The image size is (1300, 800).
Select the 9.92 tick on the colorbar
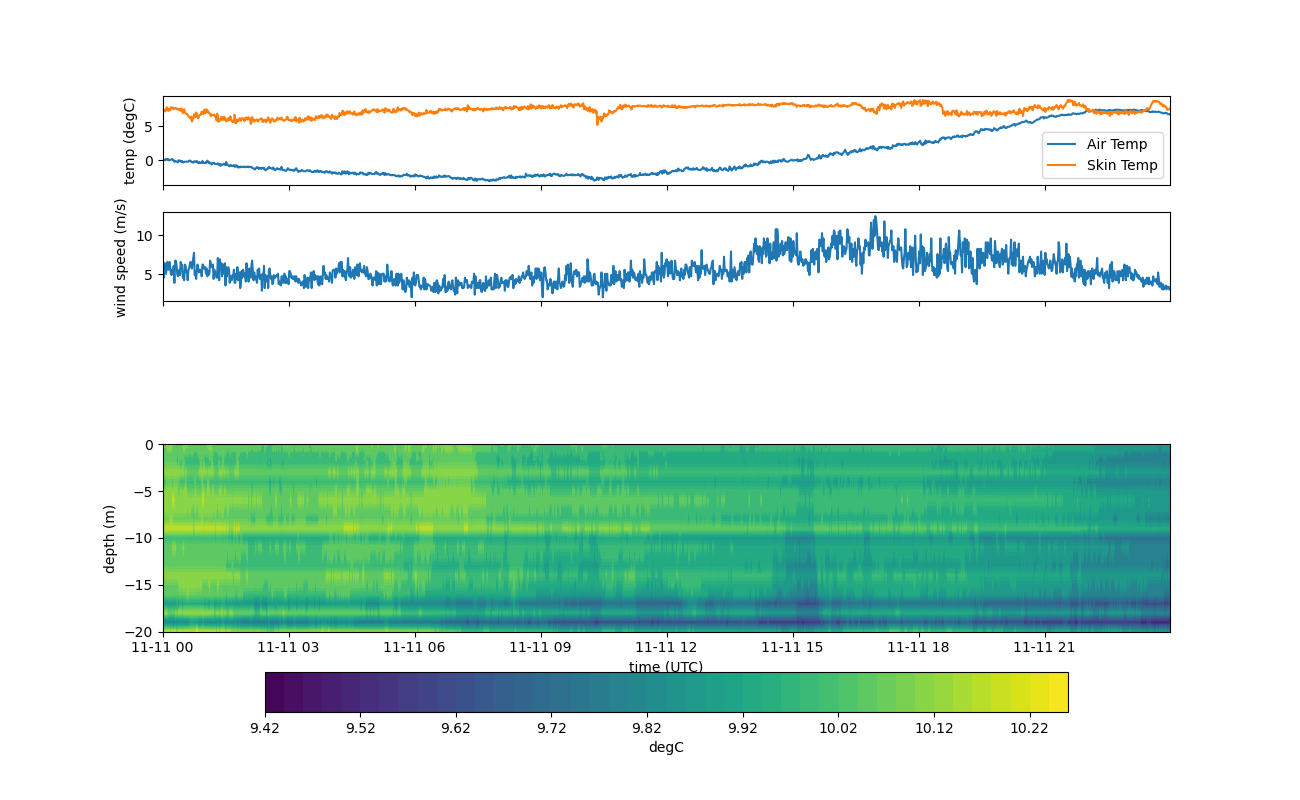coord(742,728)
